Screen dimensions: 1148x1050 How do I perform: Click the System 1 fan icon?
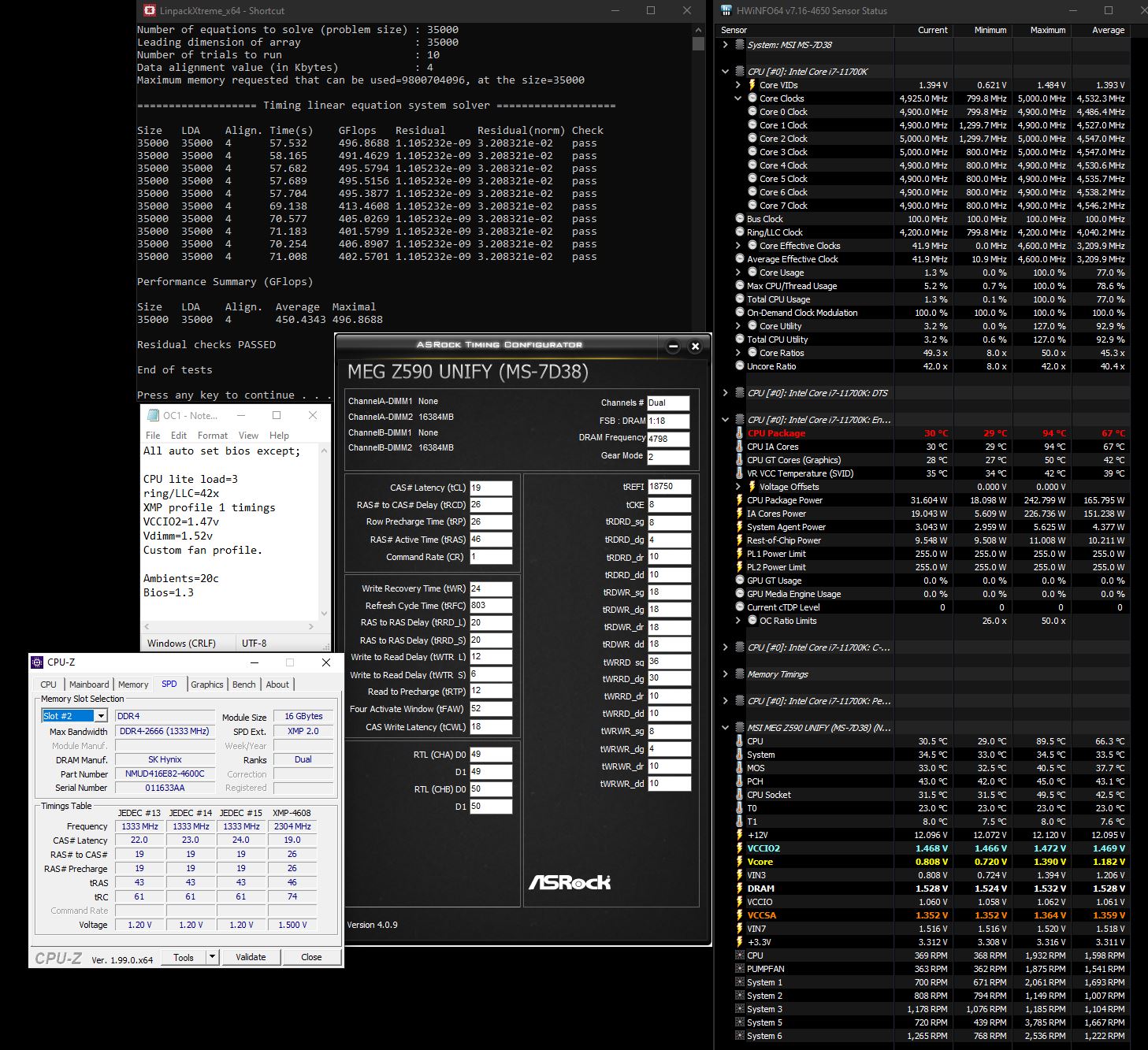point(739,982)
